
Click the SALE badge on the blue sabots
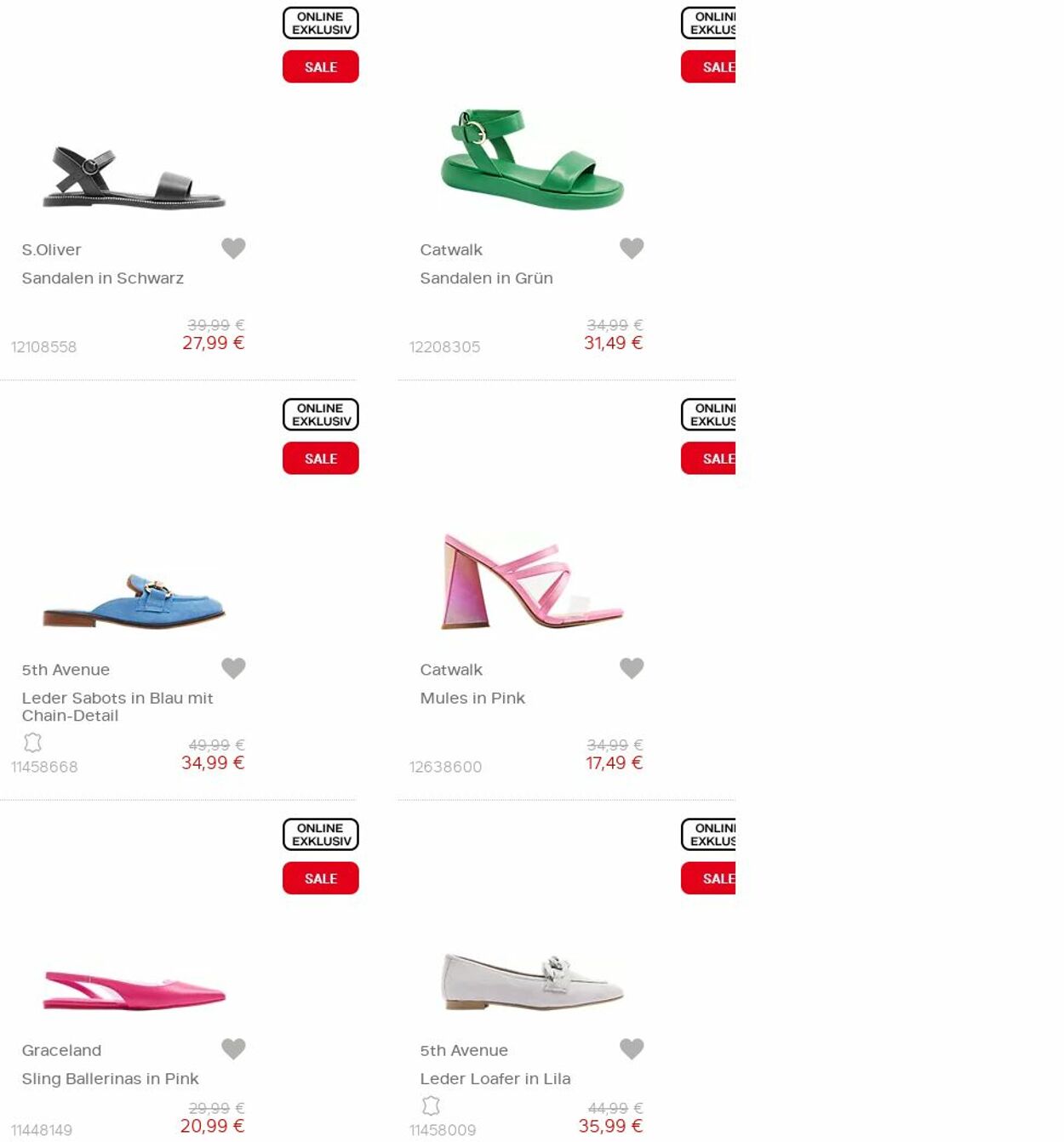320,458
